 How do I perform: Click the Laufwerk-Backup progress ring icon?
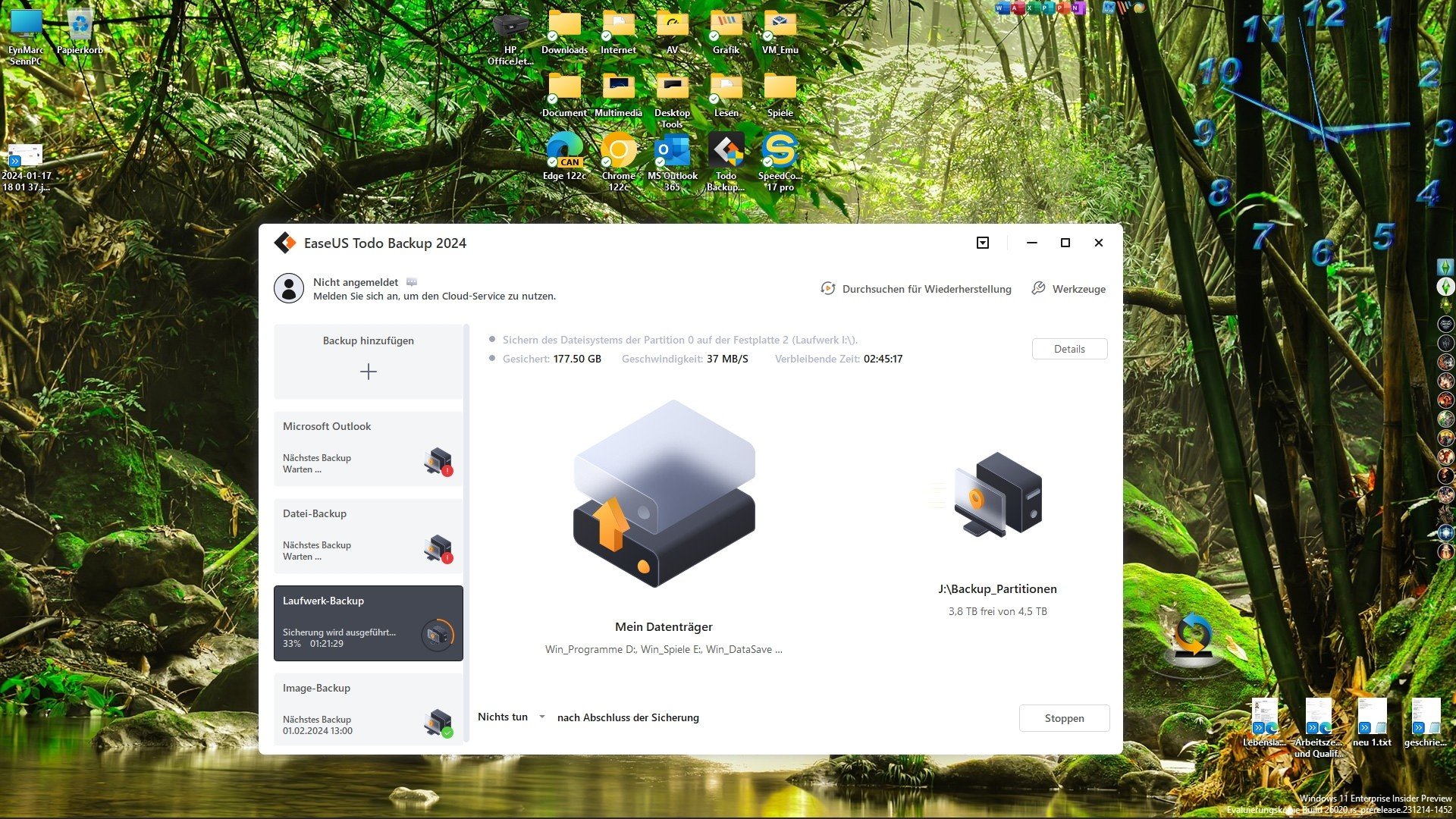pyautogui.click(x=438, y=635)
